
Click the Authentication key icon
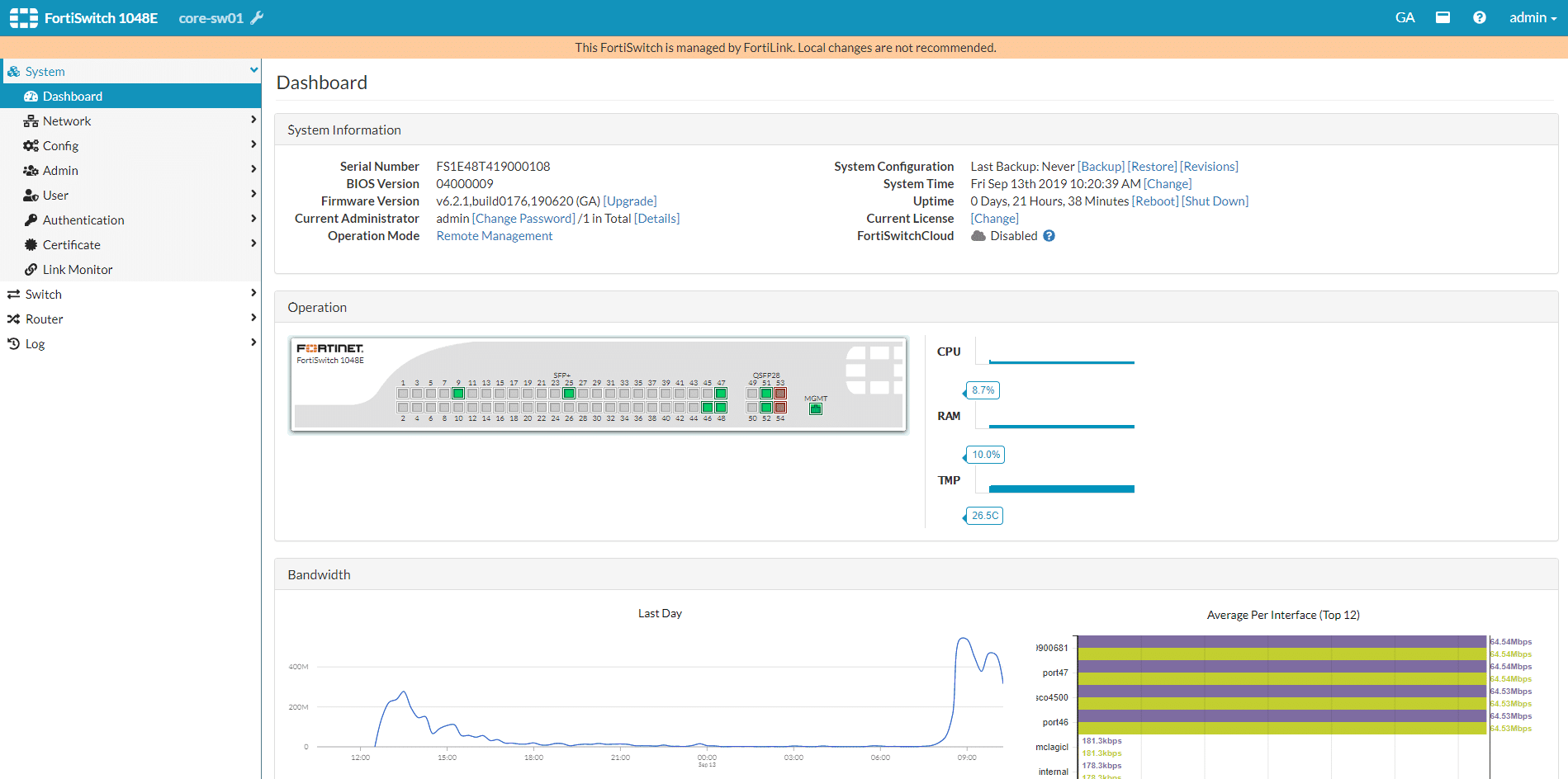31,220
